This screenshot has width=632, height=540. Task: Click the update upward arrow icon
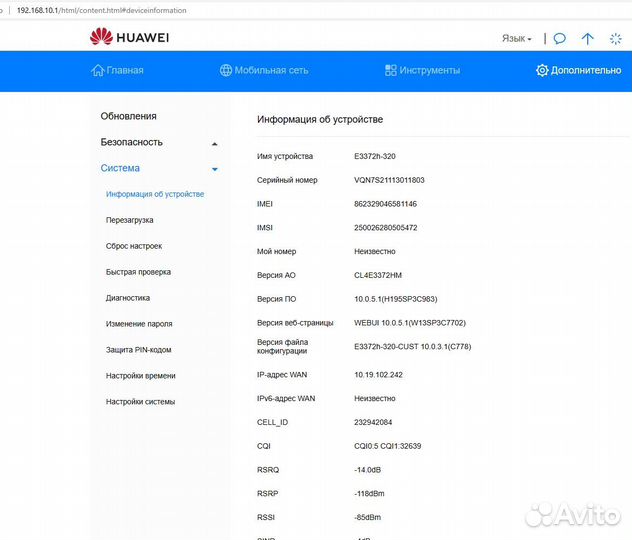(588, 39)
